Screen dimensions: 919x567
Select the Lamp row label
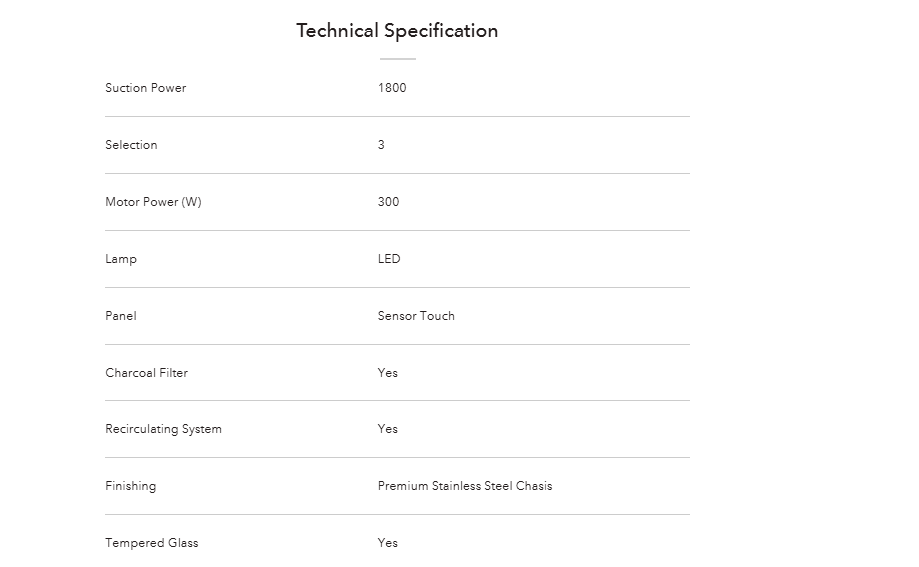pyautogui.click(x=121, y=259)
